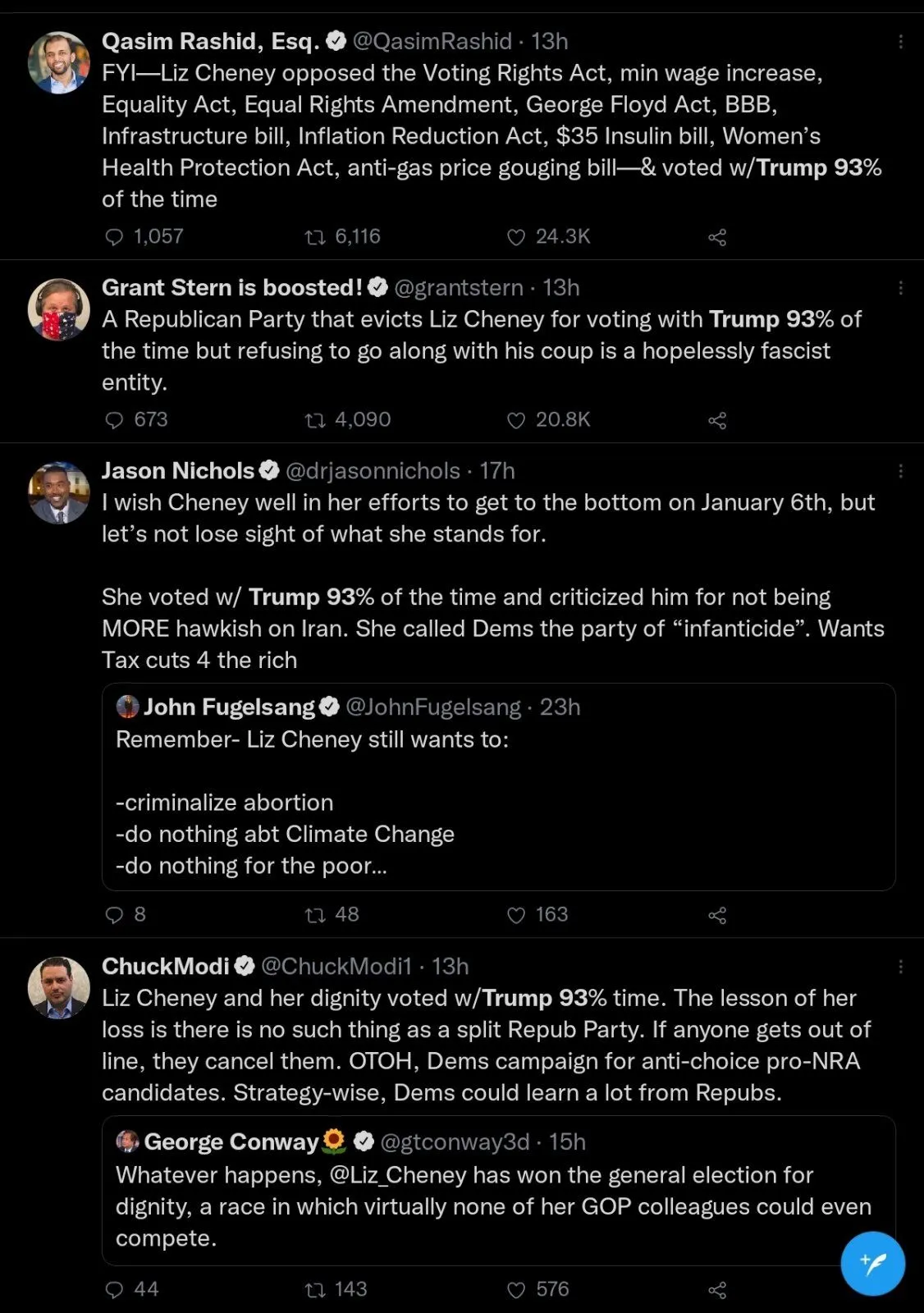Reply to Qasim Rashid's tweet
This screenshot has height=1313, width=924.
(115, 237)
